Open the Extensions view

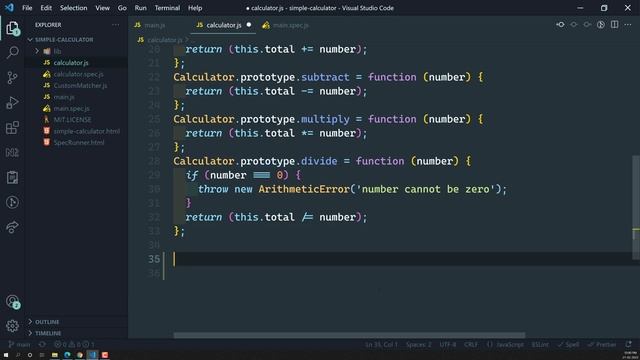click(12, 127)
